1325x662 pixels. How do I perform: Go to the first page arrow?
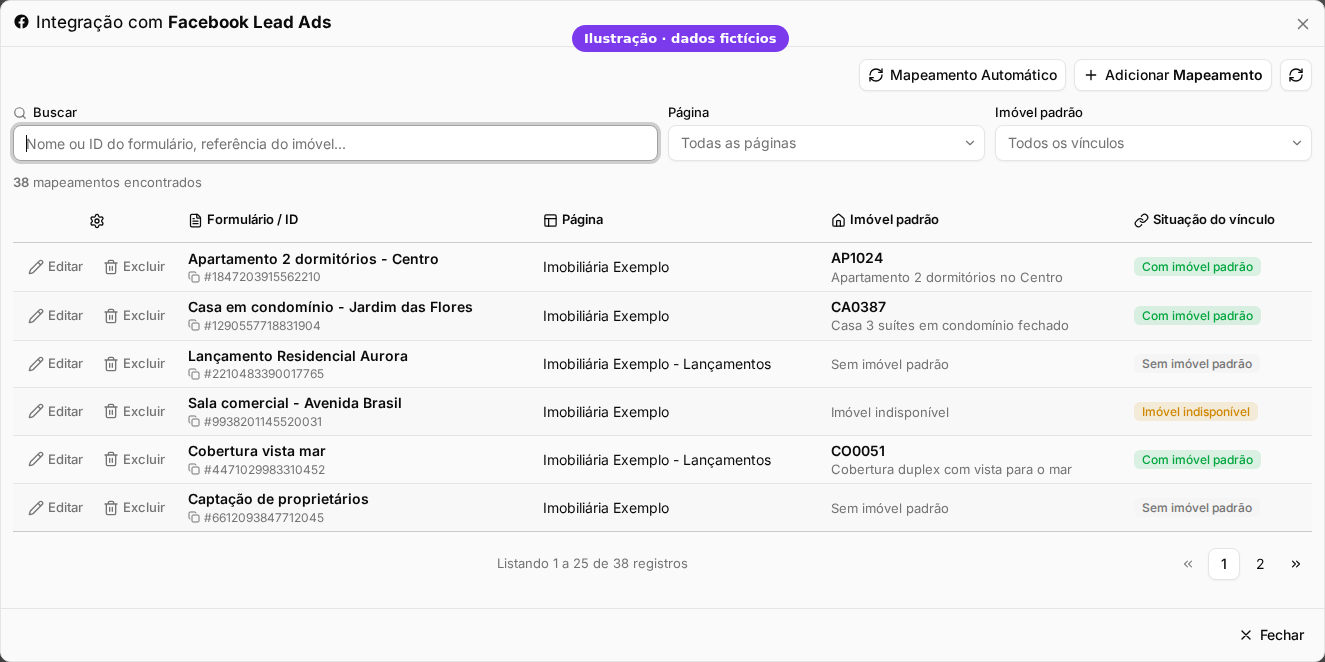[1188, 564]
